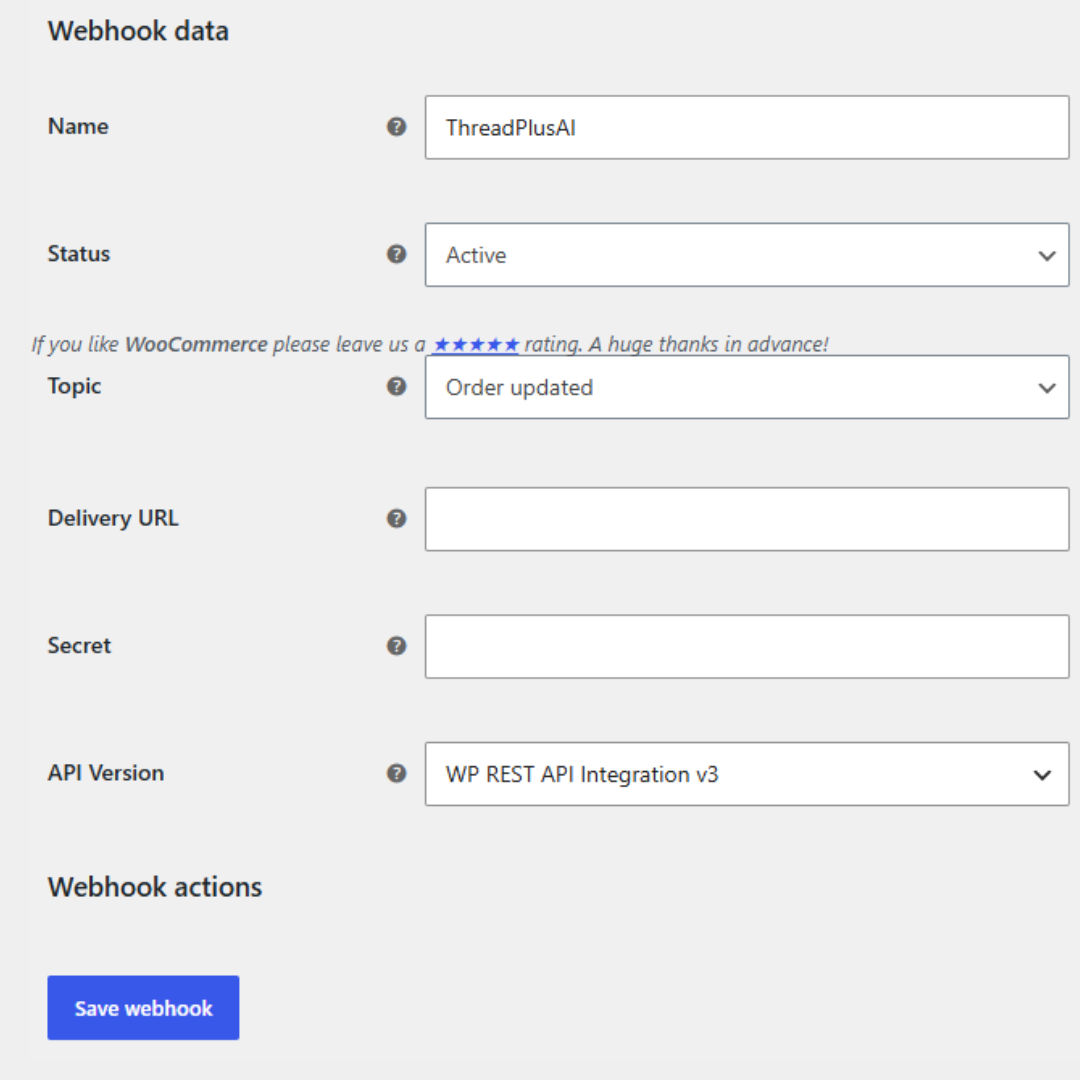Click the API Version label text
The width and height of the screenshot is (1080, 1080).
106,773
